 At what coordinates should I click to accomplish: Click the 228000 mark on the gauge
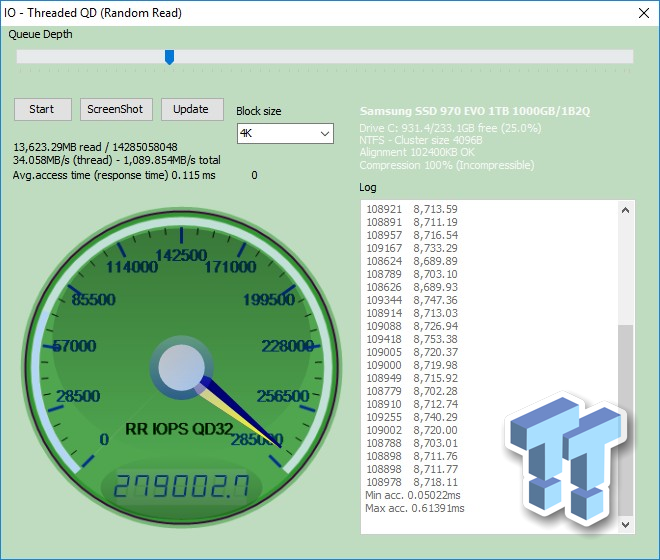tap(287, 346)
